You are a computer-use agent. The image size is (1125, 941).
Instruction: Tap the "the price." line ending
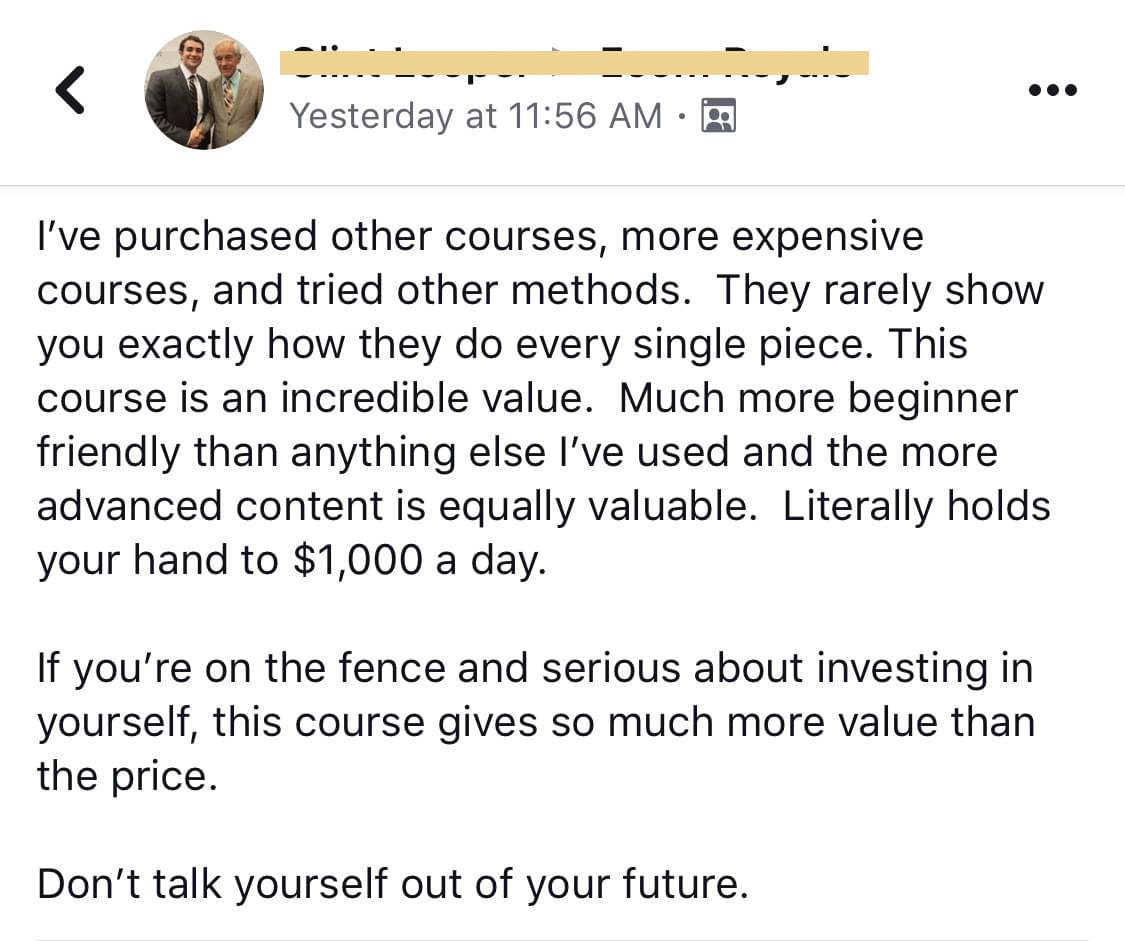pos(127,777)
